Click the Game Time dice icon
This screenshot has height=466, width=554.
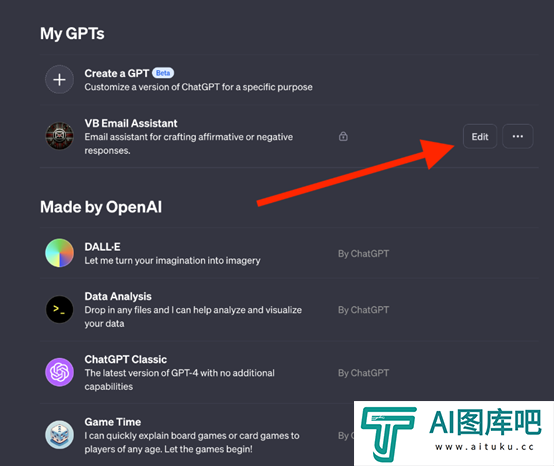coord(59,435)
